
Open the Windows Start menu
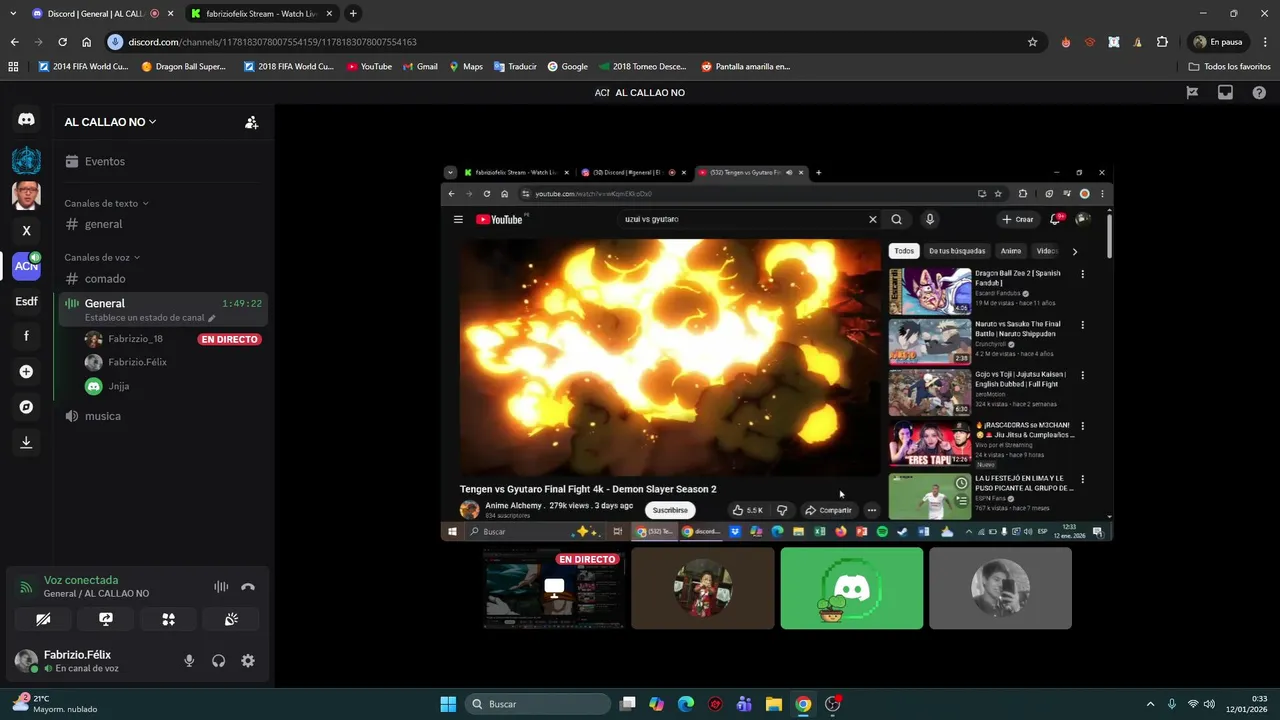point(448,704)
